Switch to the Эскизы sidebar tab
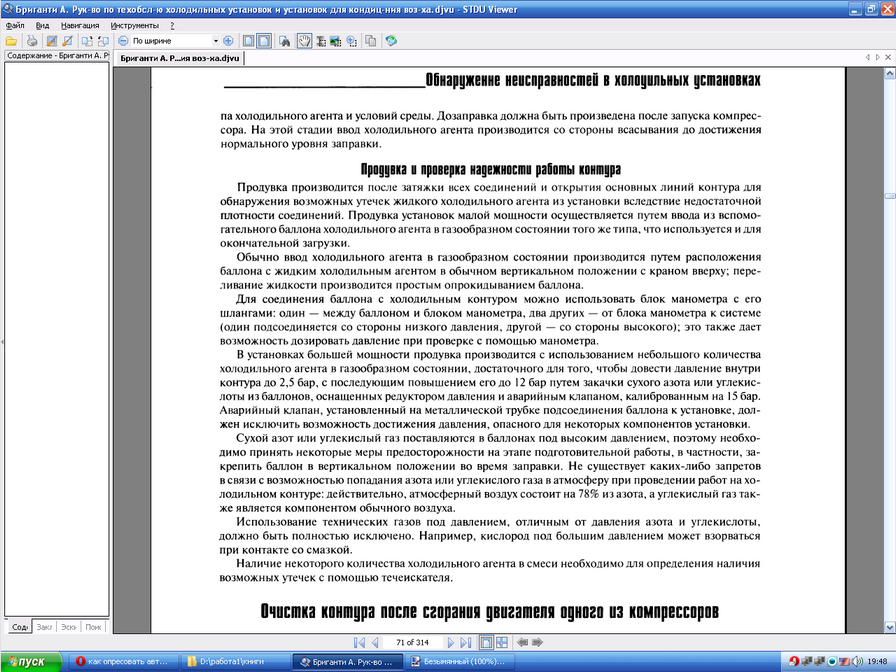 [x=69, y=627]
